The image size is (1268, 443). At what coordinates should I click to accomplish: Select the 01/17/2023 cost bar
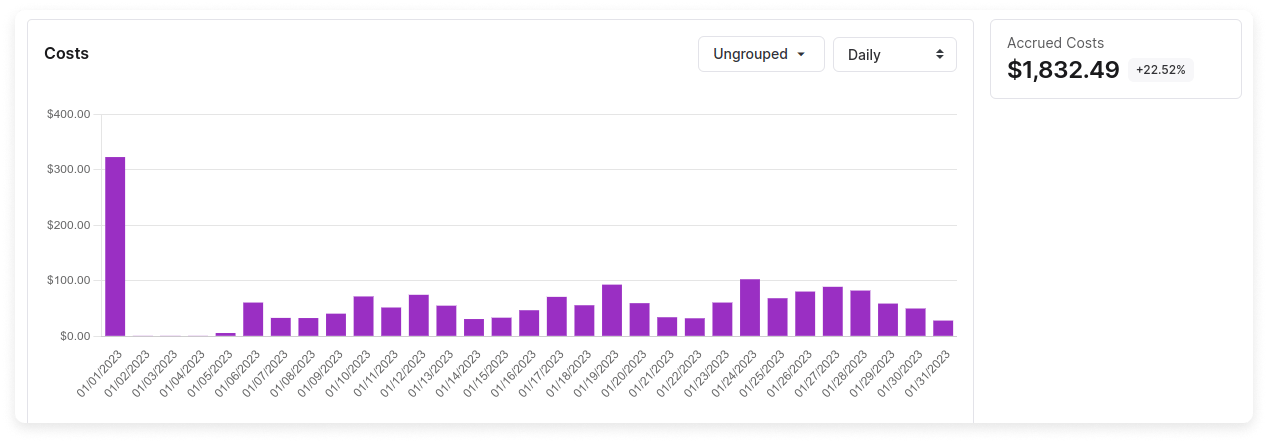tap(557, 317)
